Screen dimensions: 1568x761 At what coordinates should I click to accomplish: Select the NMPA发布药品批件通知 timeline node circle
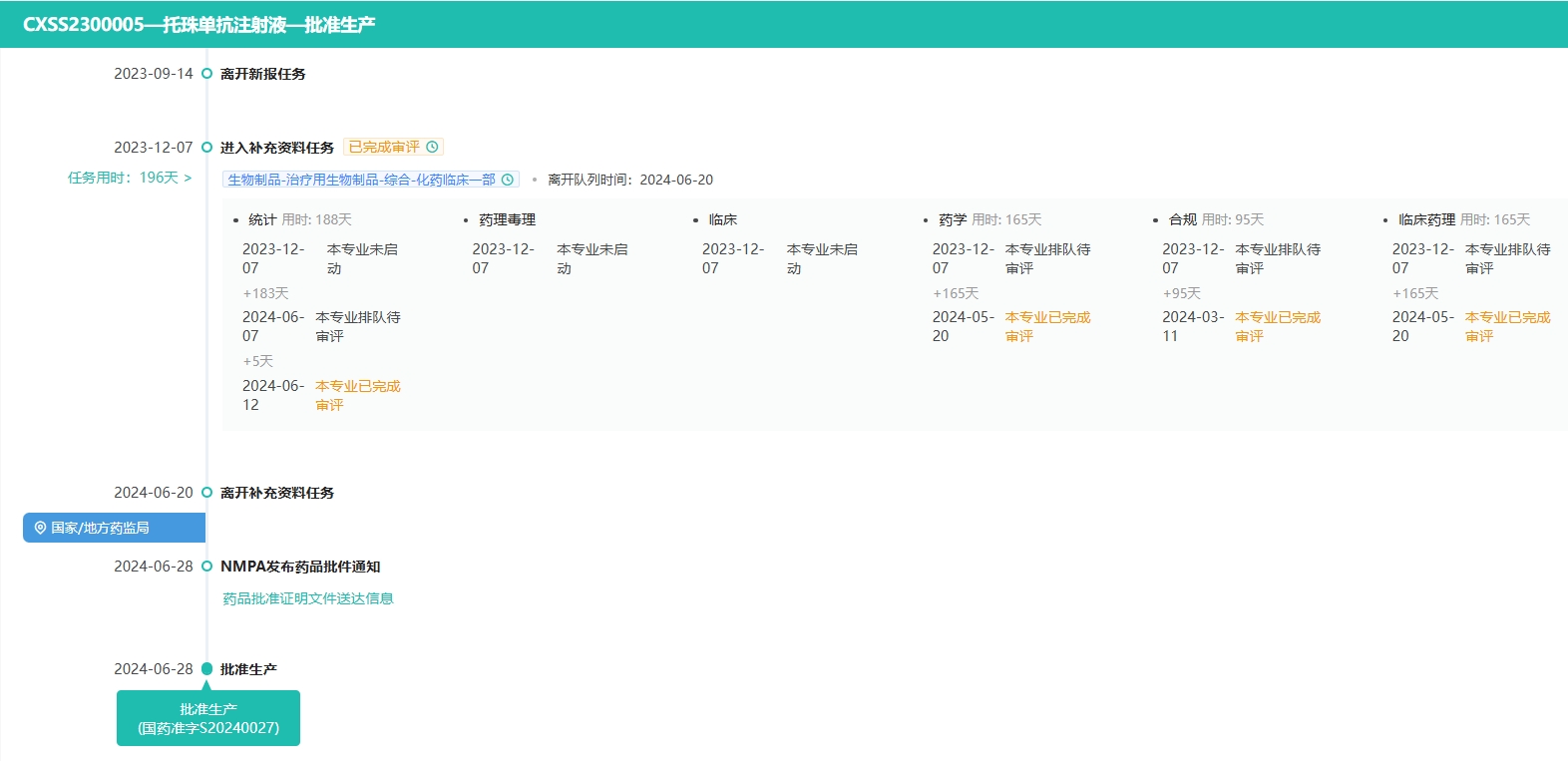tap(206, 567)
